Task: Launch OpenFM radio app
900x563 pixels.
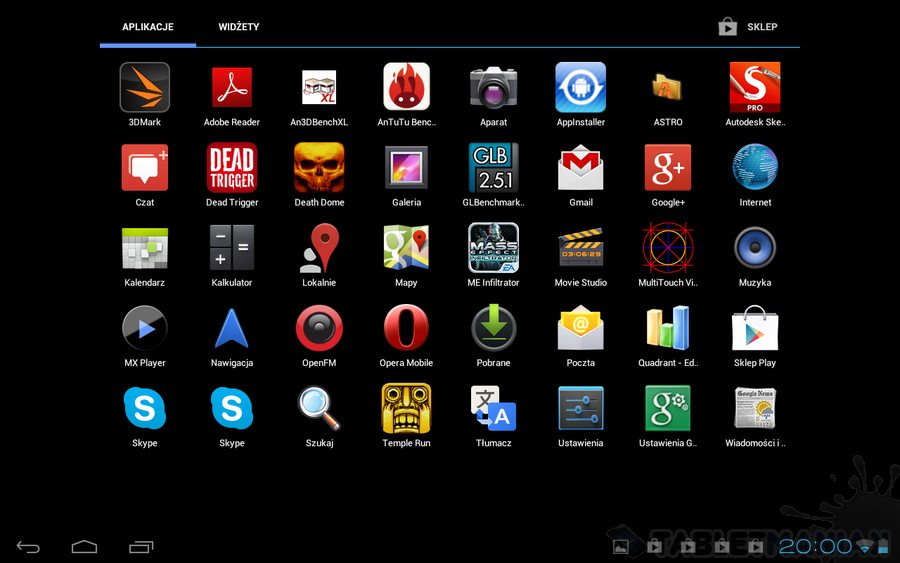Action: click(319, 328)
